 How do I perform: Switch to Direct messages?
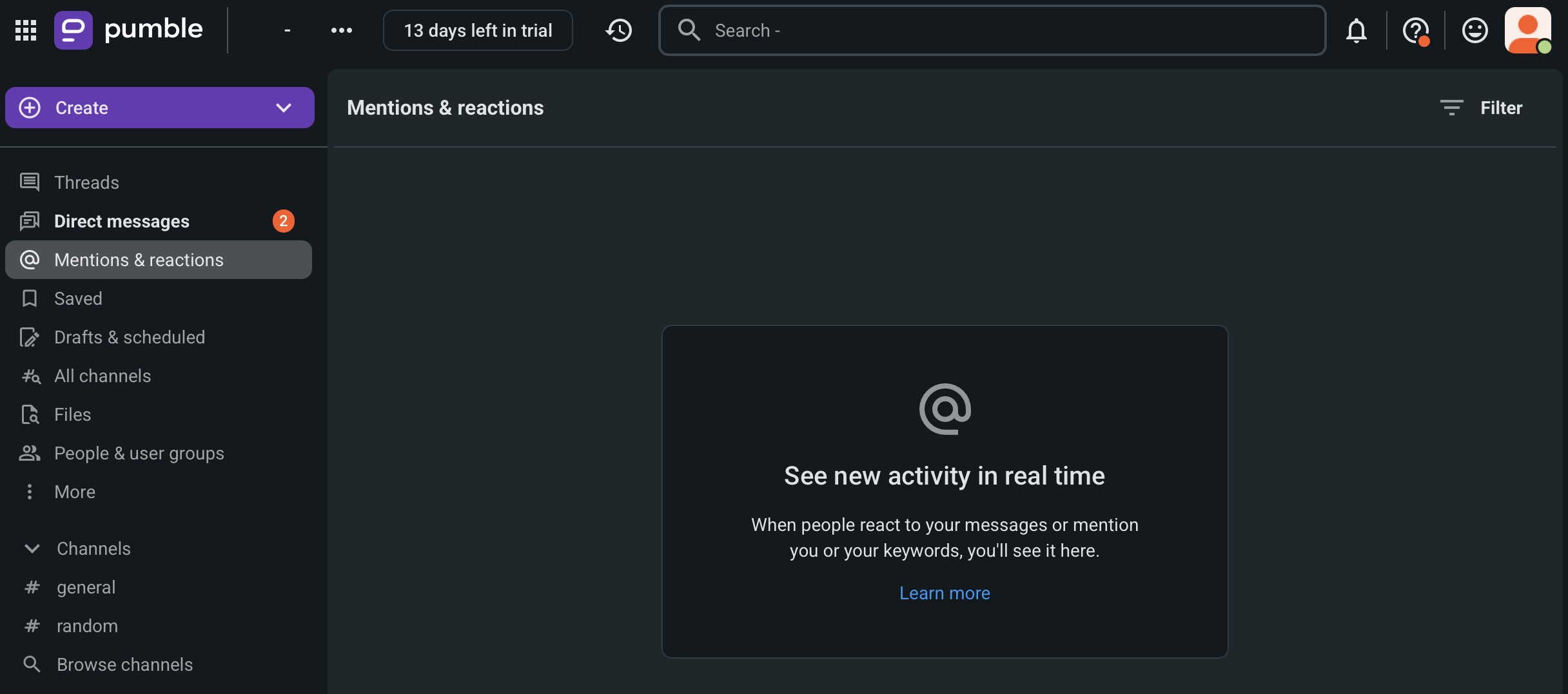121,221
